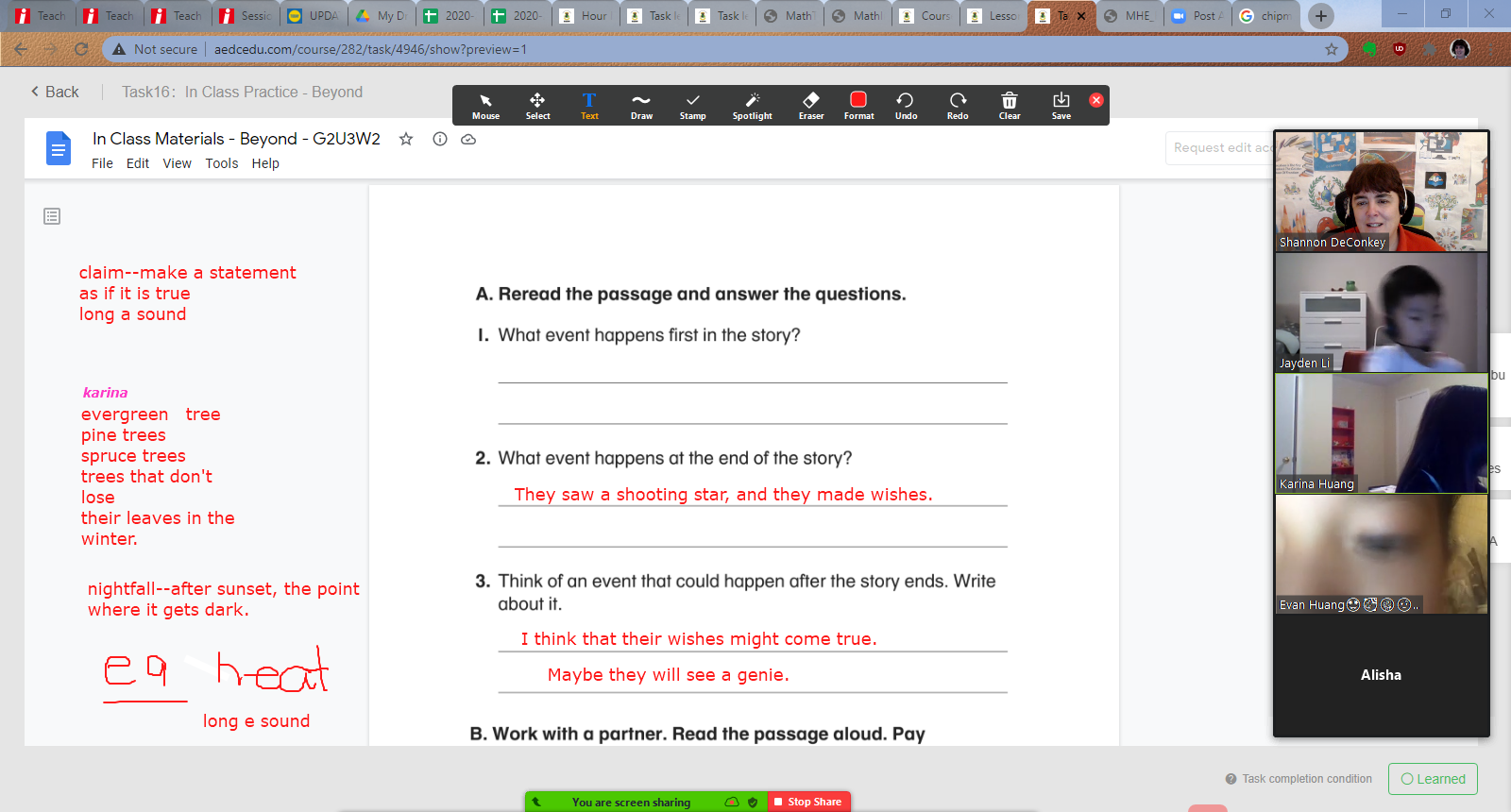Enable the Spotlight tool
Screen dimensions: 1511x812
(752, 106)
